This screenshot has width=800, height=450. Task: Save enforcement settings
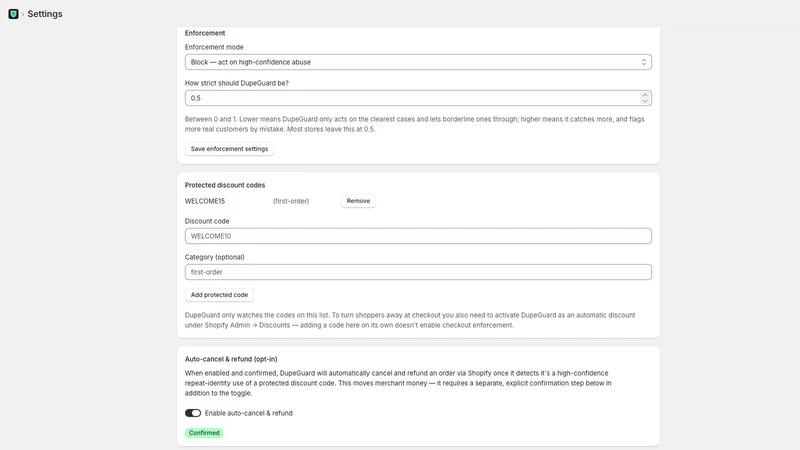[229, 149]
